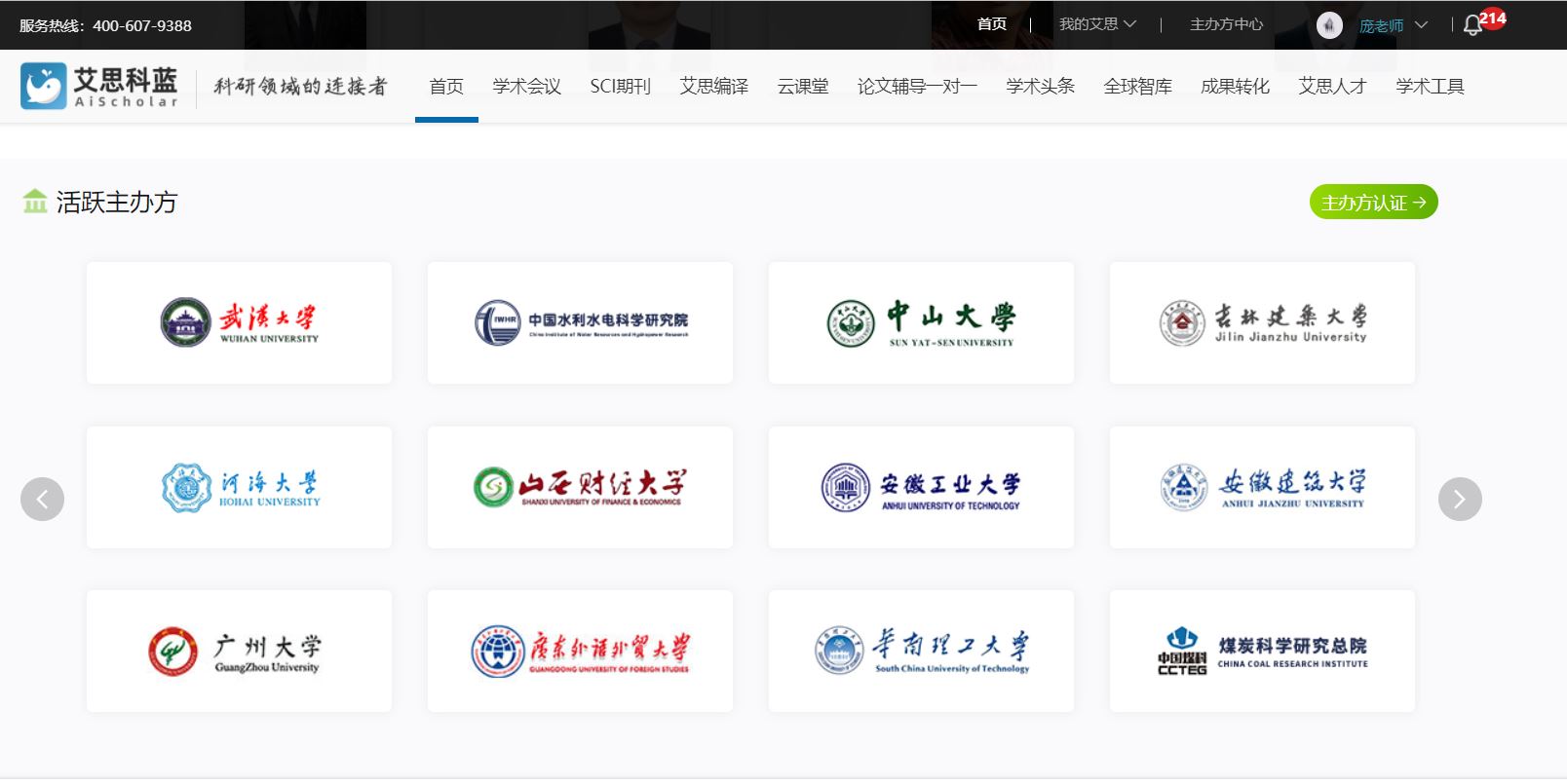Open 全球智库 menu item

coord(1137,87)
